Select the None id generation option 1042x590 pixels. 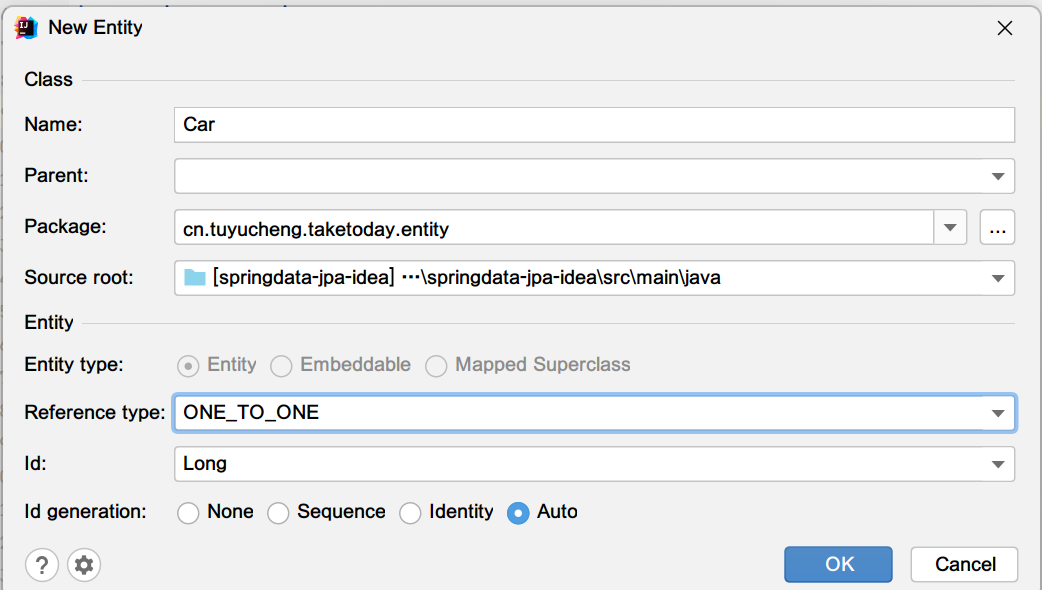coord(188,512)
